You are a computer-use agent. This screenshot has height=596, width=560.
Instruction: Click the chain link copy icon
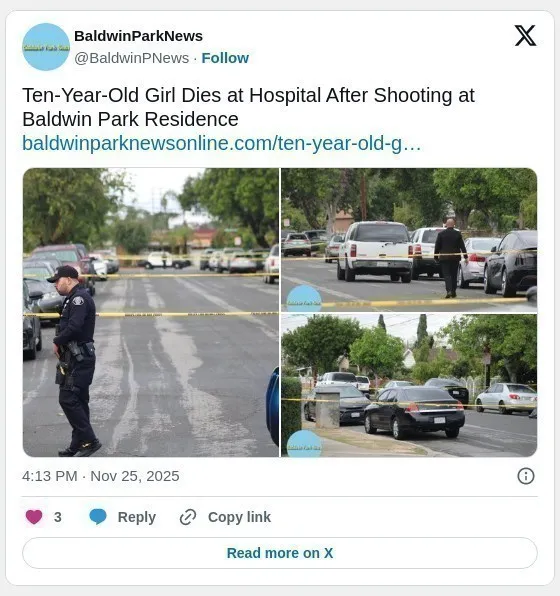188,517
